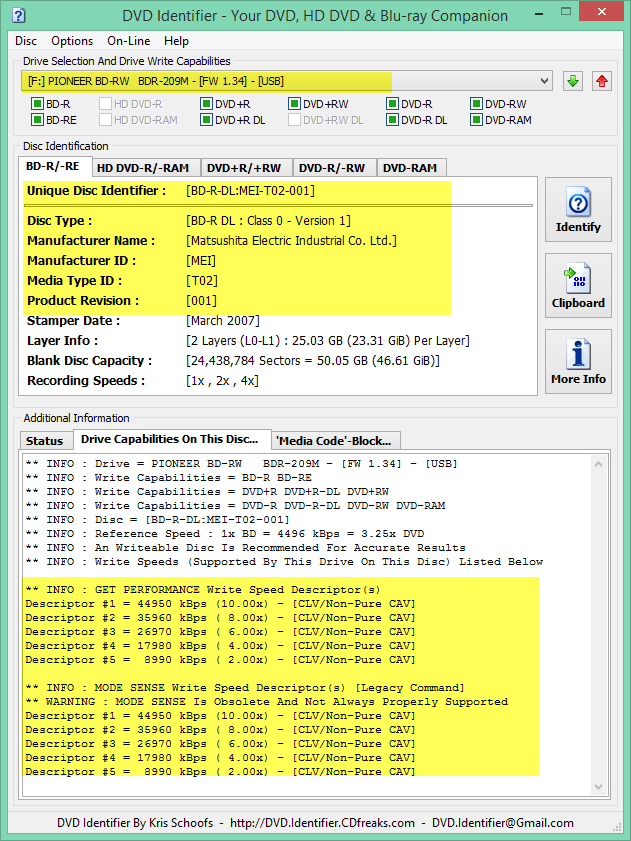Click the MODE SENSE warning line

pyautogui.click(x=267, y=702)
